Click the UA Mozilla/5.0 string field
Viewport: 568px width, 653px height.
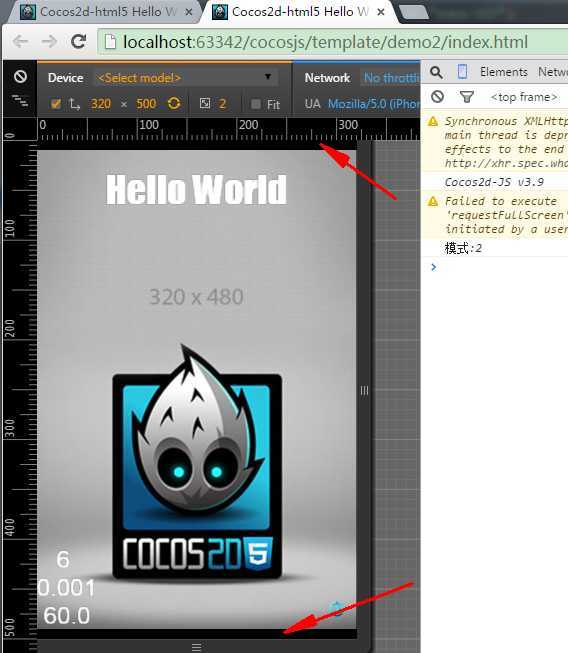pos(374,104)
